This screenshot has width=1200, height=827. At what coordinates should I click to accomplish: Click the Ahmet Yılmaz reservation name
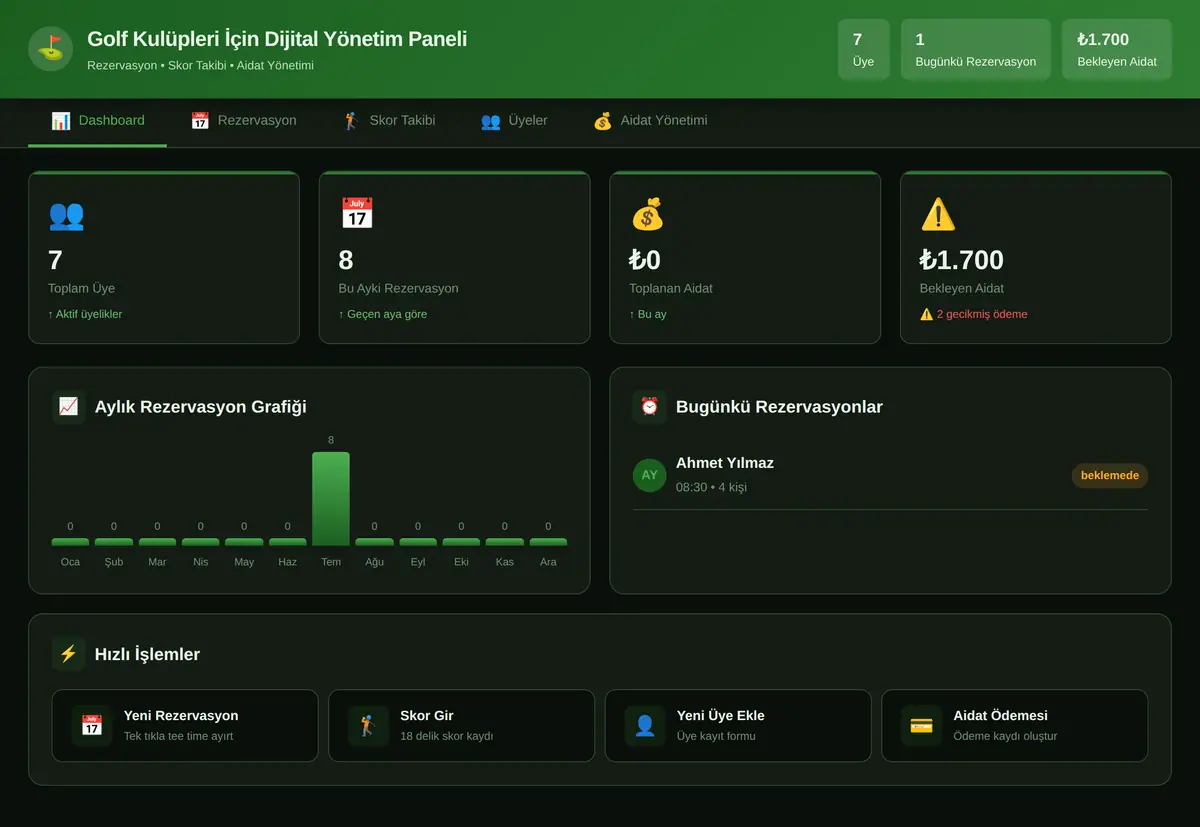pyautogui.click(x=725, y=463)
